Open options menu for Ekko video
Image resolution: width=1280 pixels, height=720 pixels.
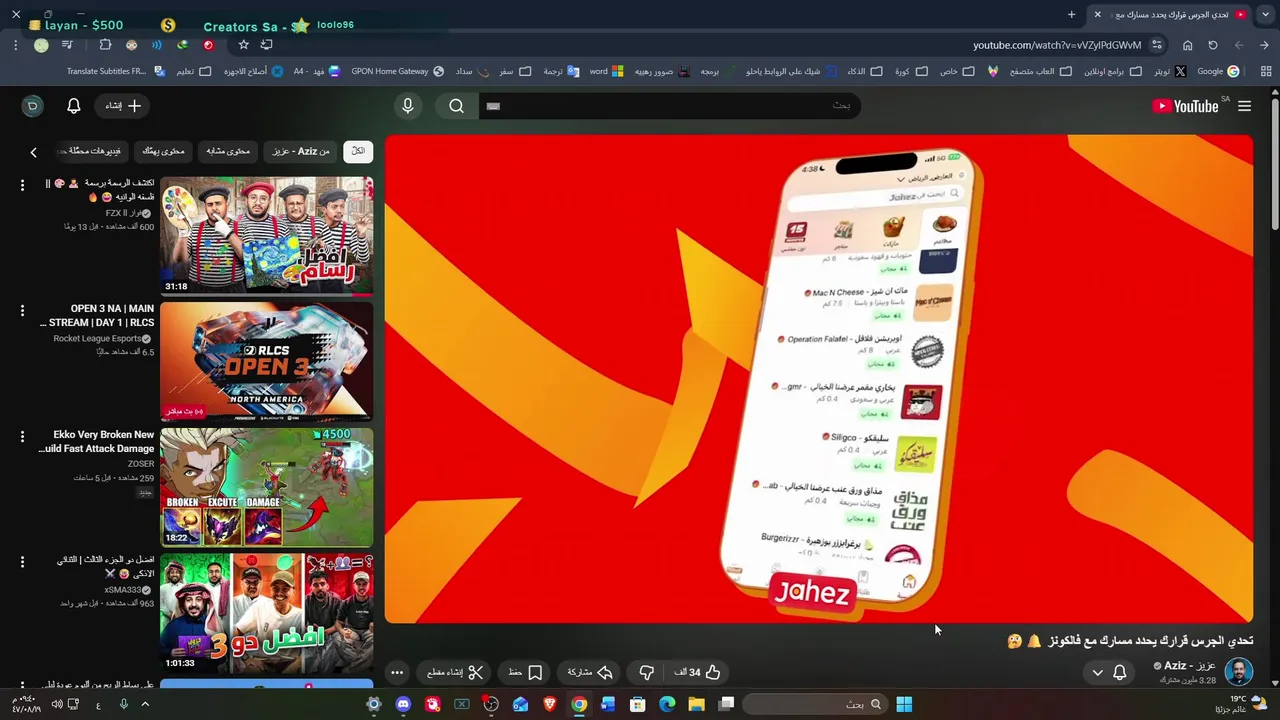[x=22, y=437]
